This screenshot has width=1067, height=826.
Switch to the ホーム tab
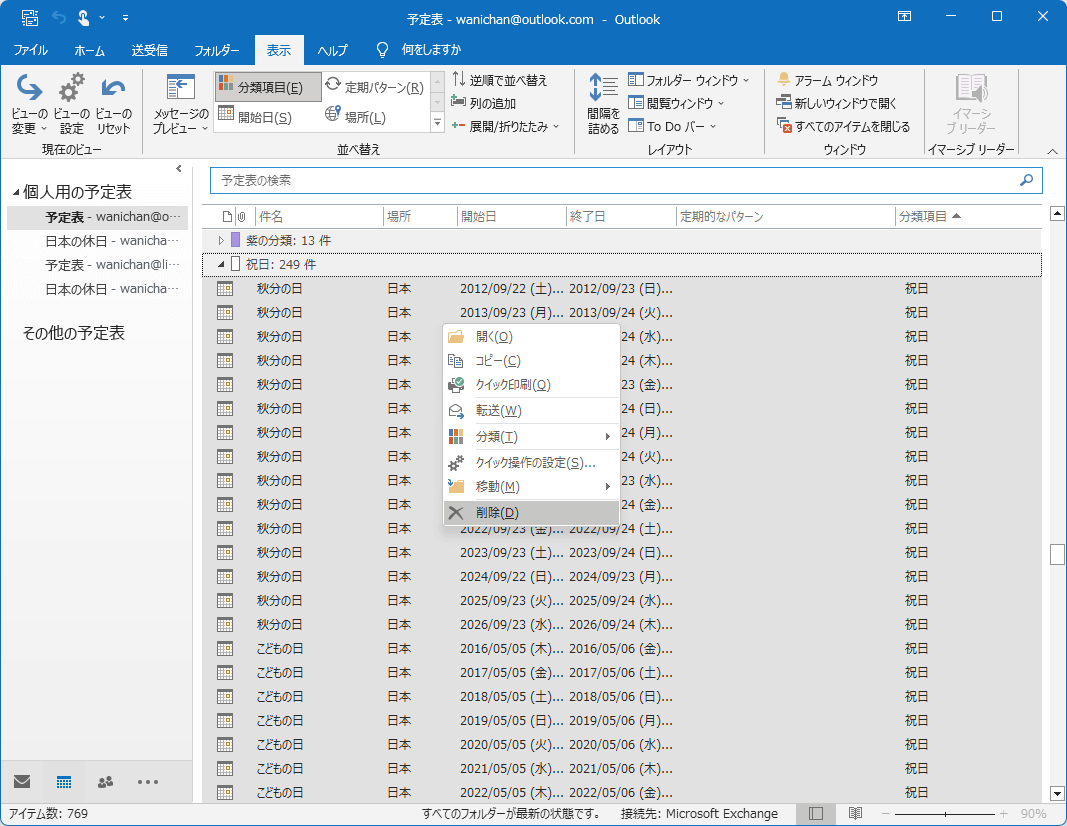click(x=90, y=50)
